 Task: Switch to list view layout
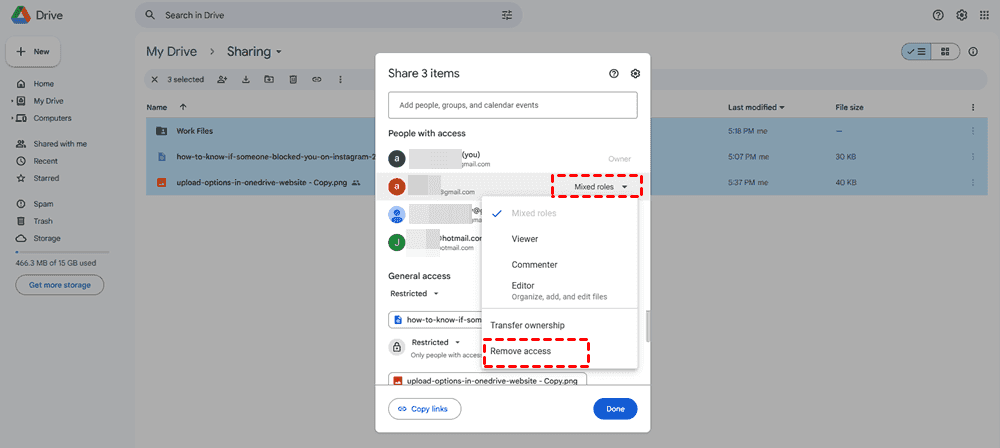pyautogui.click(x=916, y=52)
